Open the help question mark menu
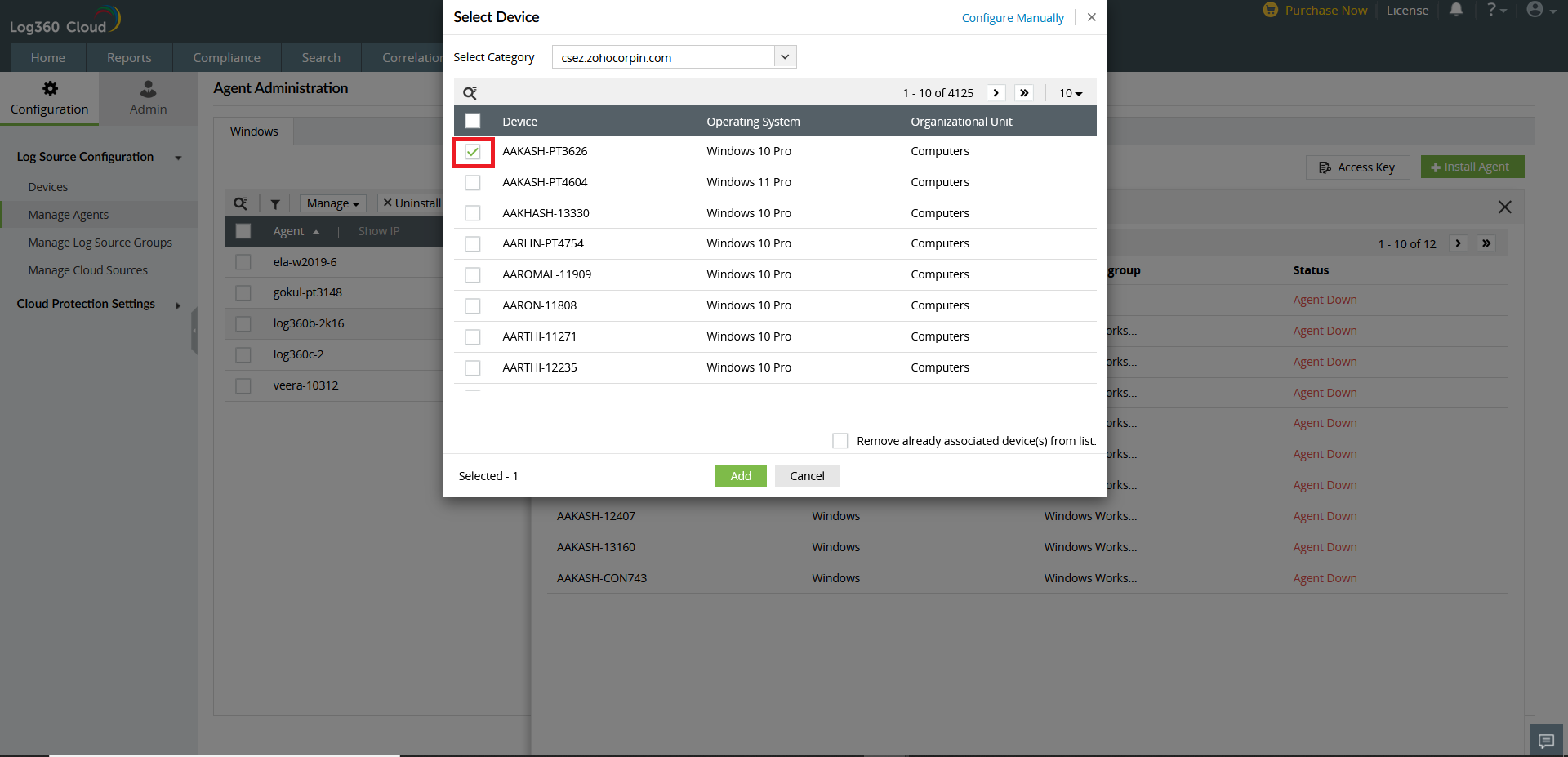 coord(1496,10)
